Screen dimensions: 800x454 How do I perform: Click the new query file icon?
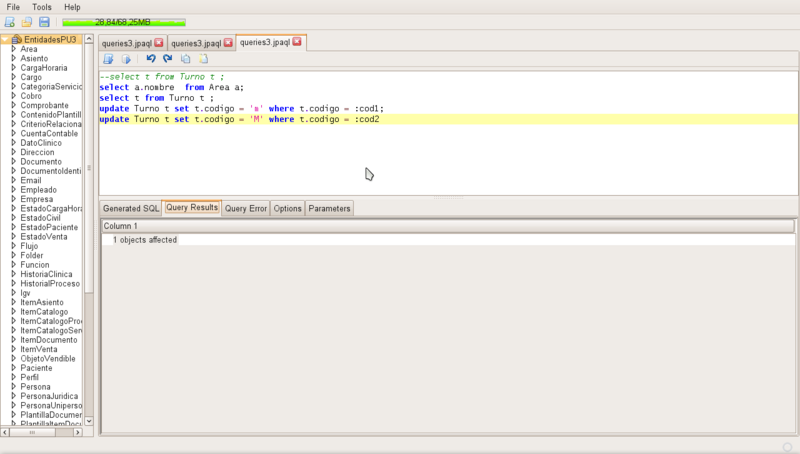(x=9, y=22)
